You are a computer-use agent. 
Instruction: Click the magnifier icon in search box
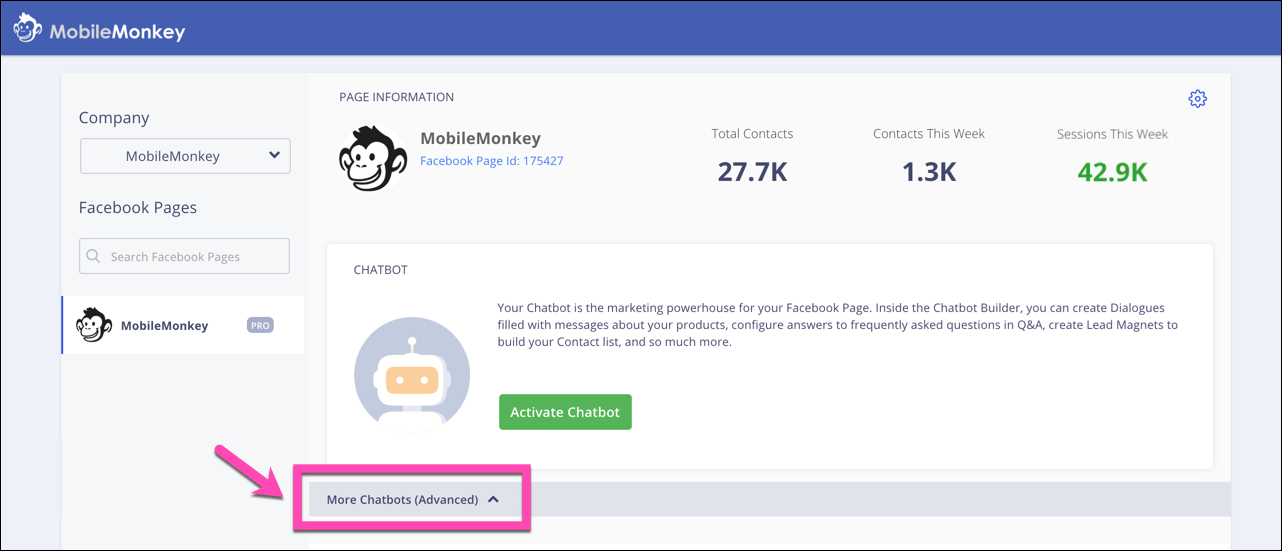click(94, 256)
